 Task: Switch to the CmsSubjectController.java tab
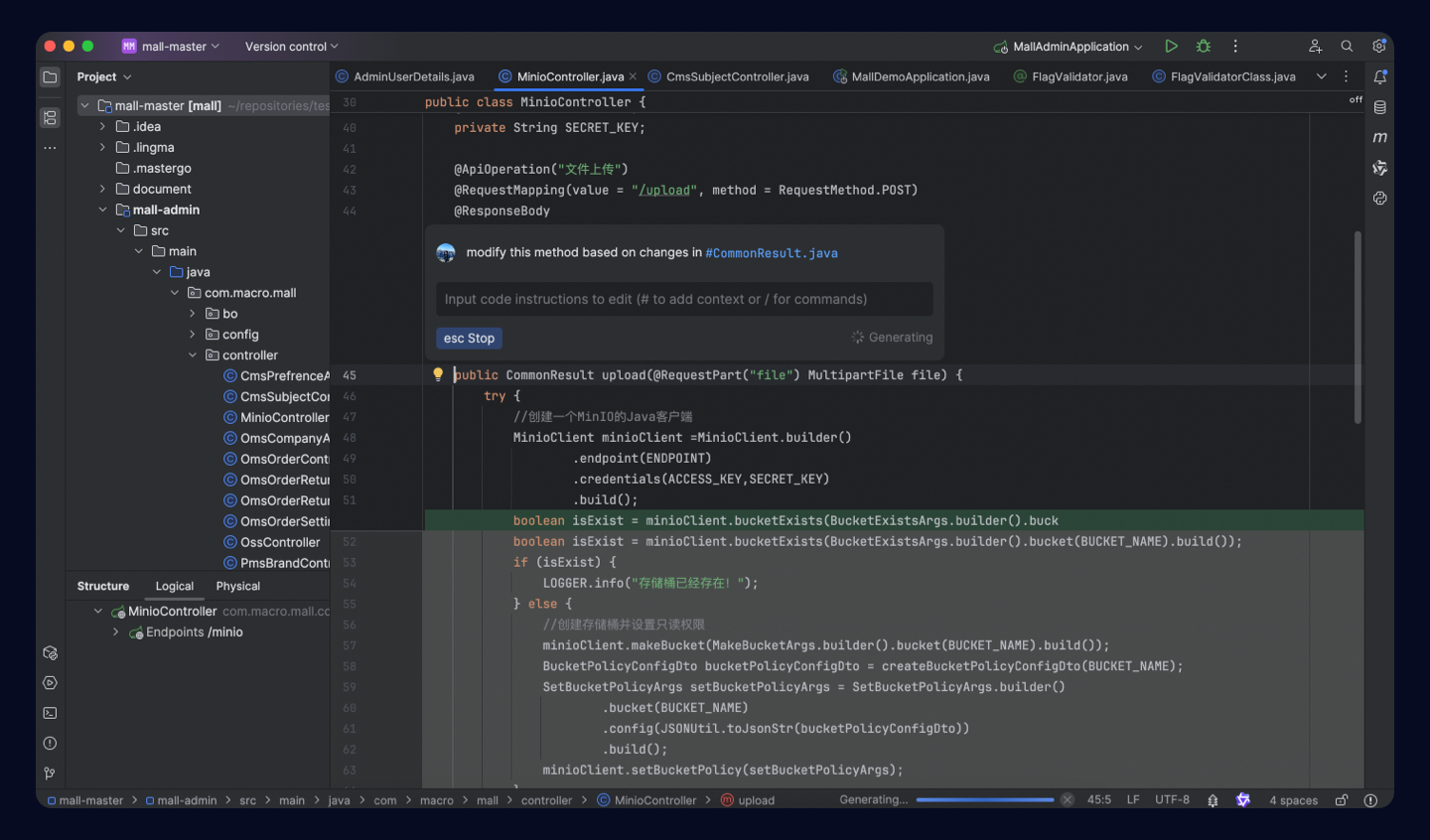(729, 76)
